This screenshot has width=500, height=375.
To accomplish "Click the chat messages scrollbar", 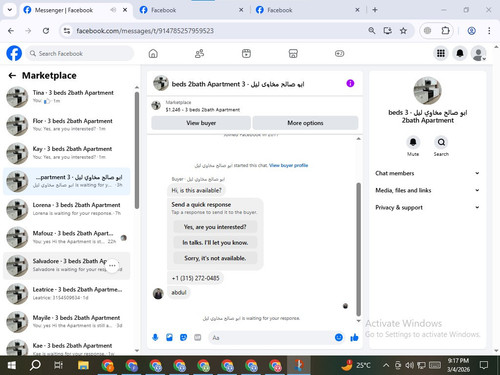I will tap(359, 249).
